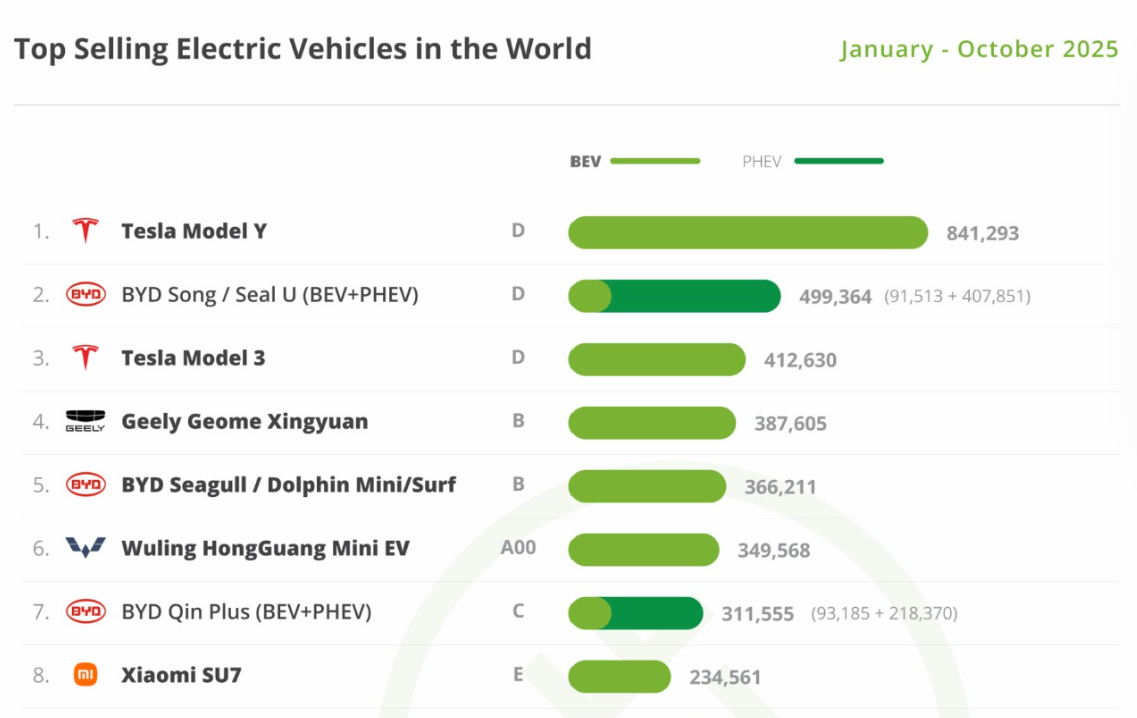This screenshot has width=1137, height=718.
Task: Select the January - October 2025 date range
Action: pos(979,49)
